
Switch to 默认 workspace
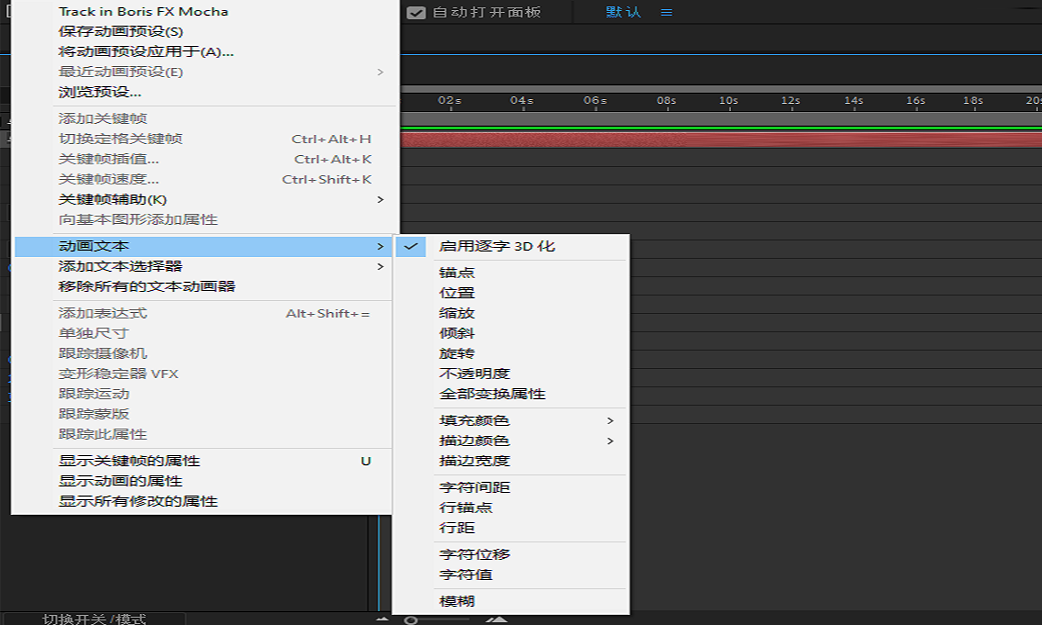point(623,12)
